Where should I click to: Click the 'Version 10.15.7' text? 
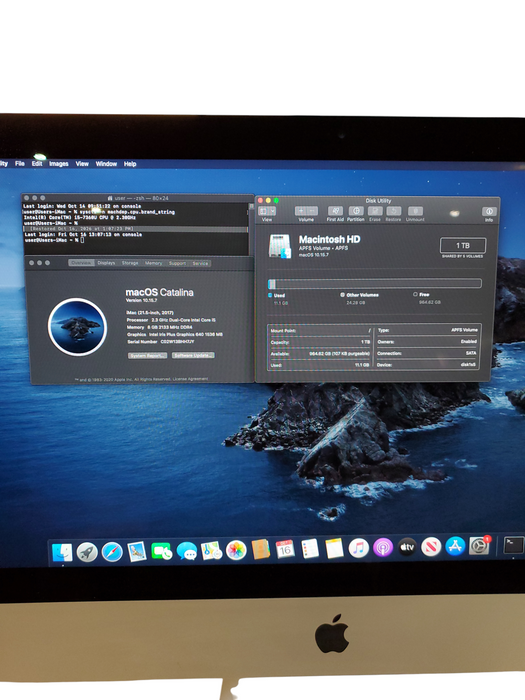(141, 300)
